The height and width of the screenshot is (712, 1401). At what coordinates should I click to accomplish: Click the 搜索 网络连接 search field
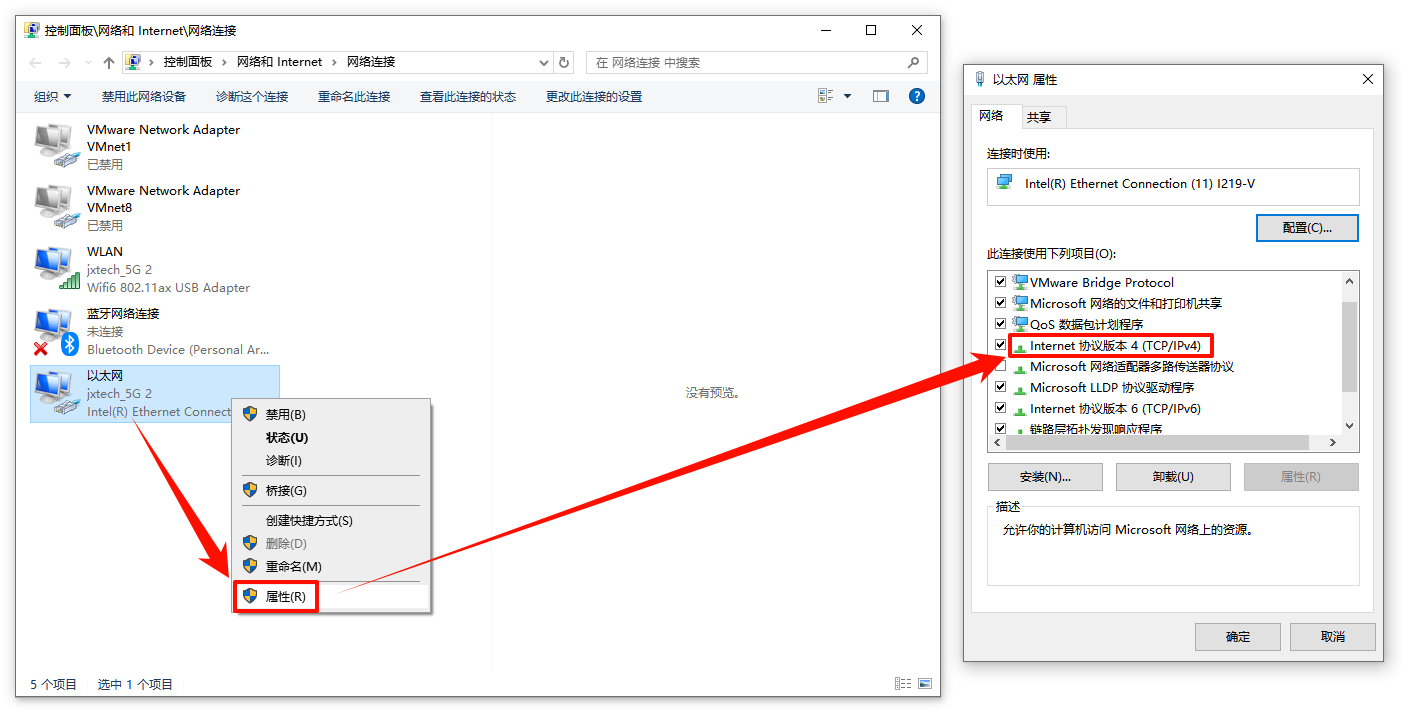coord(757,62)
